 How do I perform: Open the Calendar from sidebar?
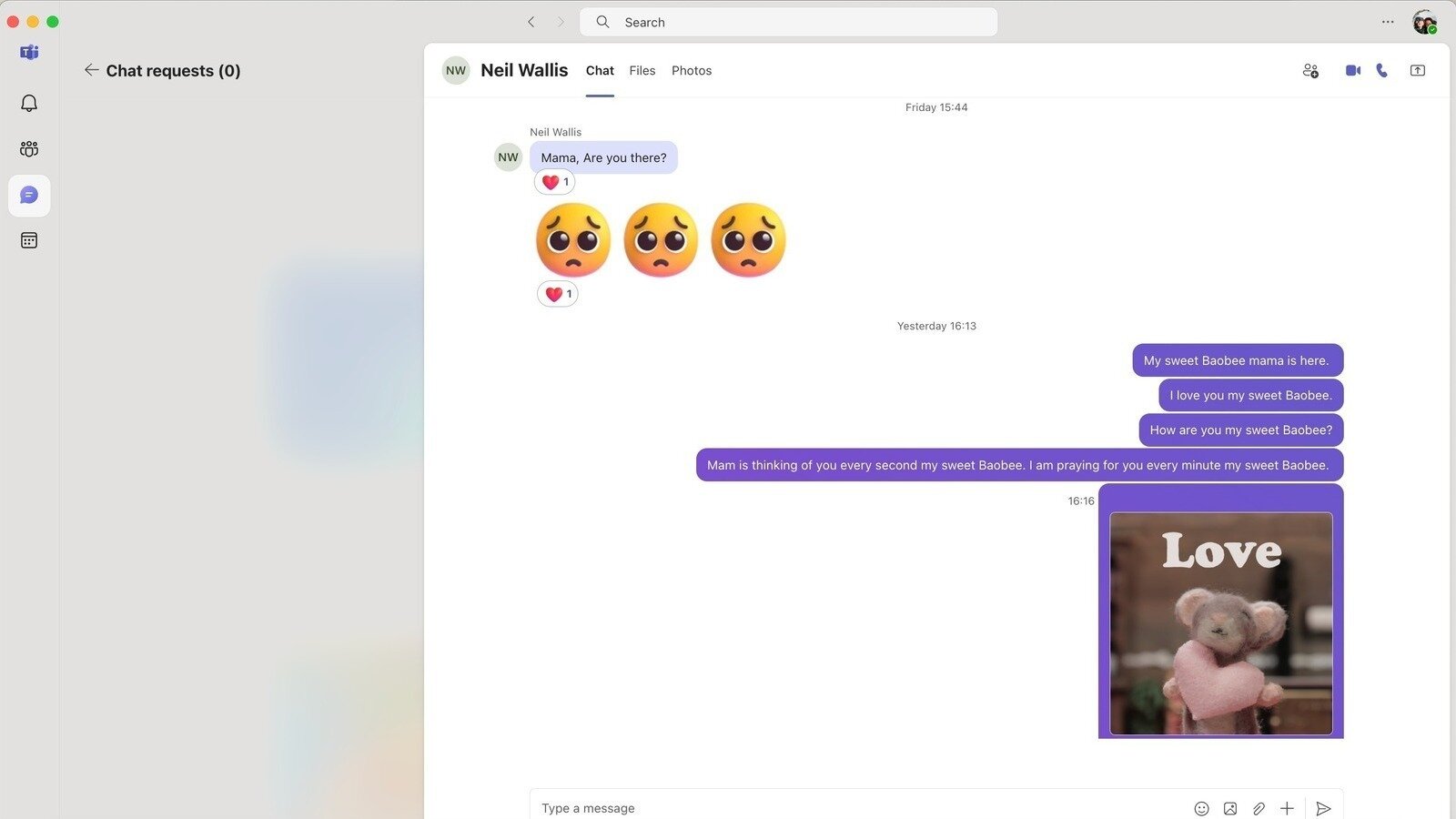click(29, 240)
